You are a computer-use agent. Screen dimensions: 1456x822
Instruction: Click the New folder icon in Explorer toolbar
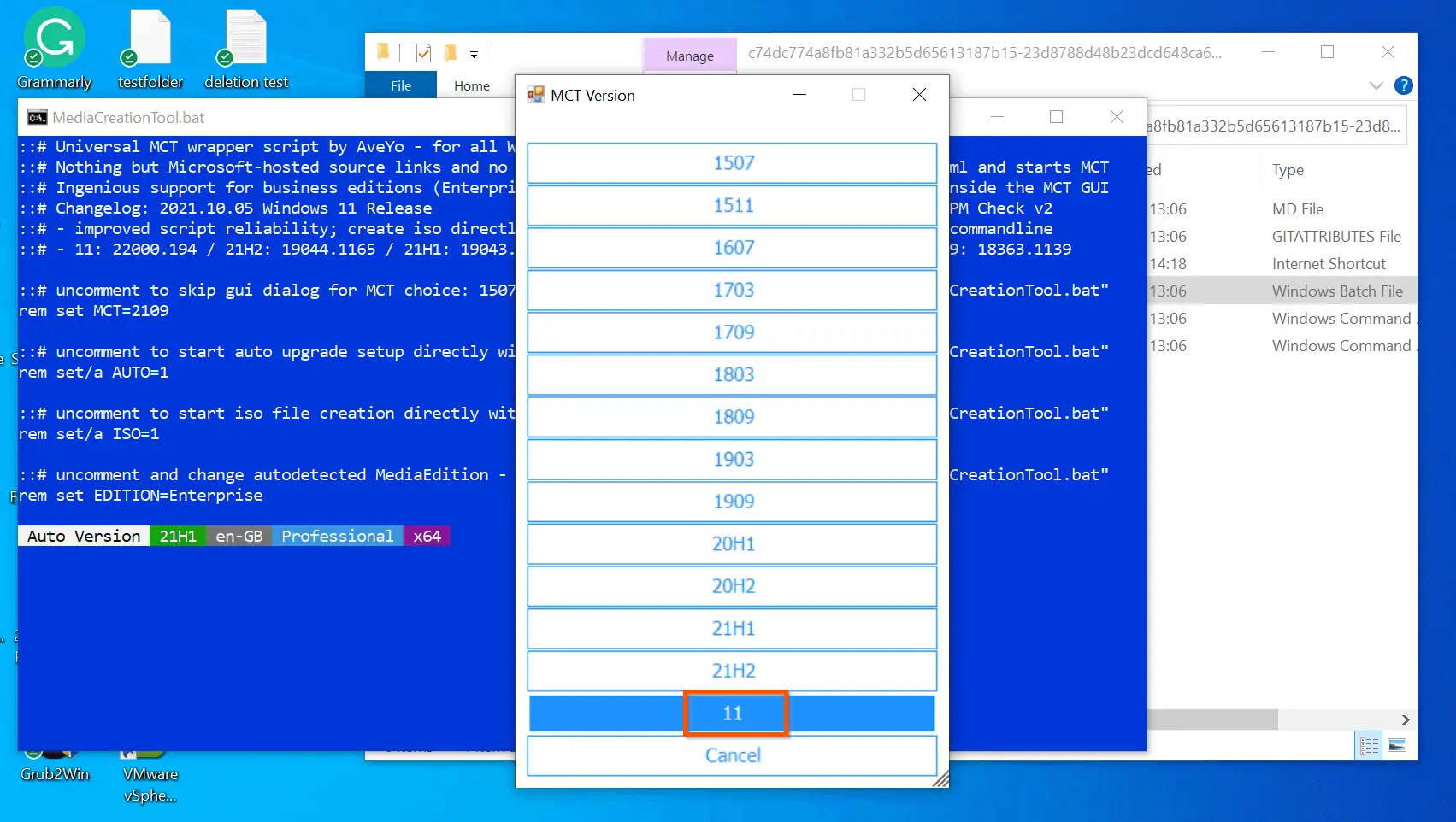point(450,53)
